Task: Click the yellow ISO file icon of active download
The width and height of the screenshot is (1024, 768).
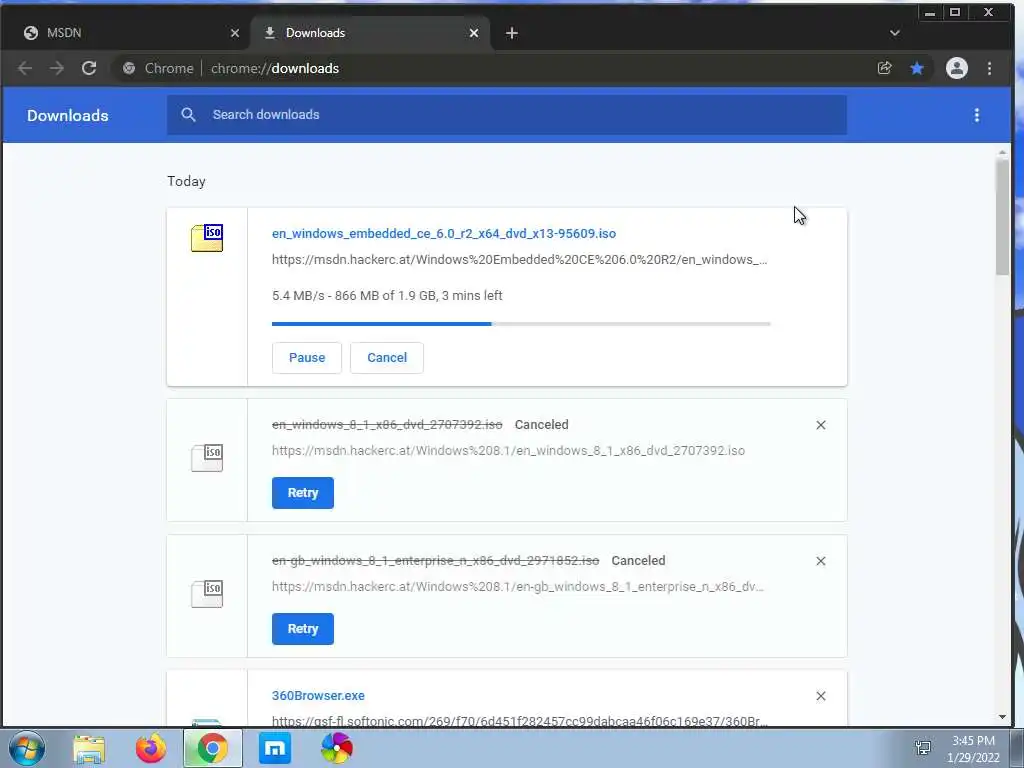Action: (x=207, y=238)
